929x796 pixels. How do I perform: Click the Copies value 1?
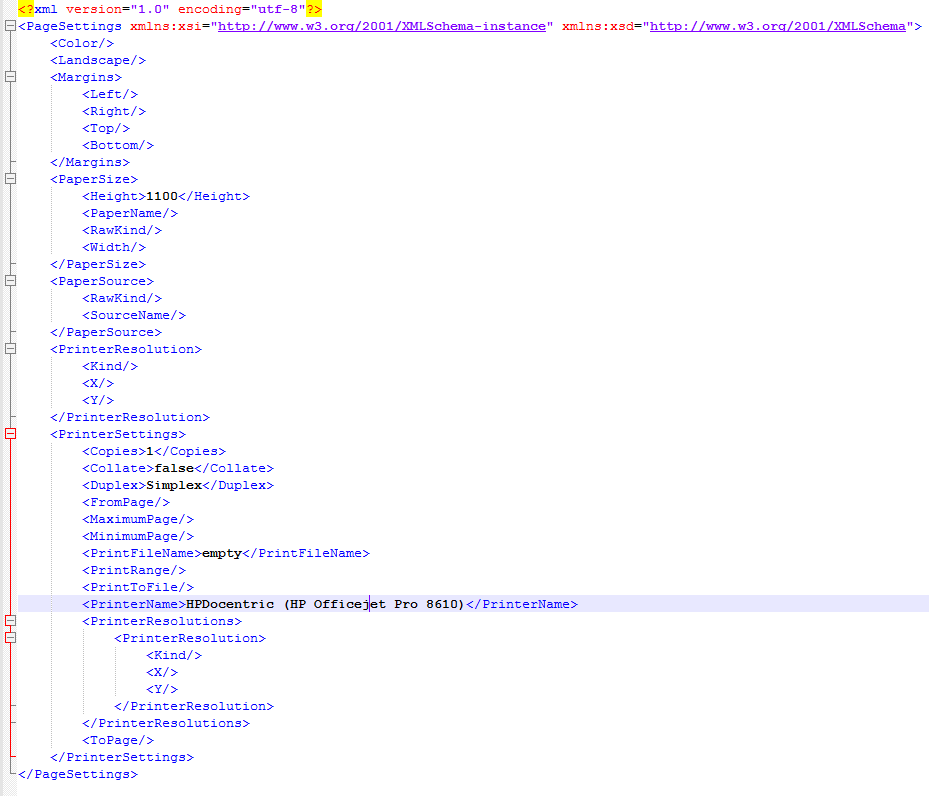(150, 451)
